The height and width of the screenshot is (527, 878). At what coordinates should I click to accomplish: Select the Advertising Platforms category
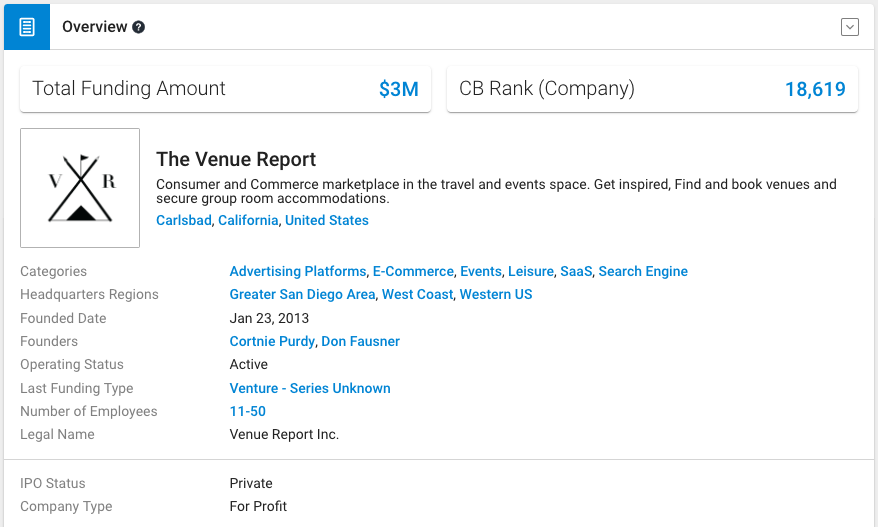click(x=298, y=271)
